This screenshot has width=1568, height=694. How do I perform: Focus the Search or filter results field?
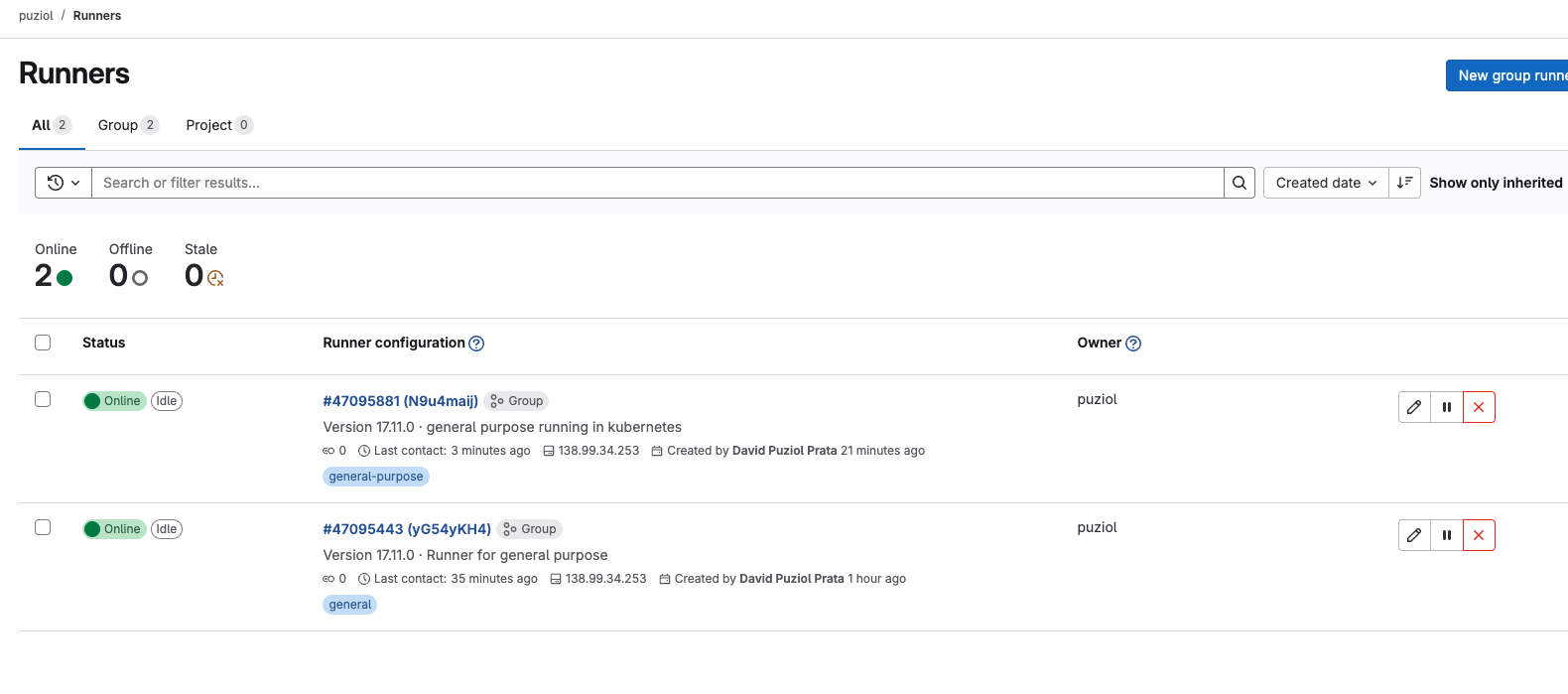(657, 183)
